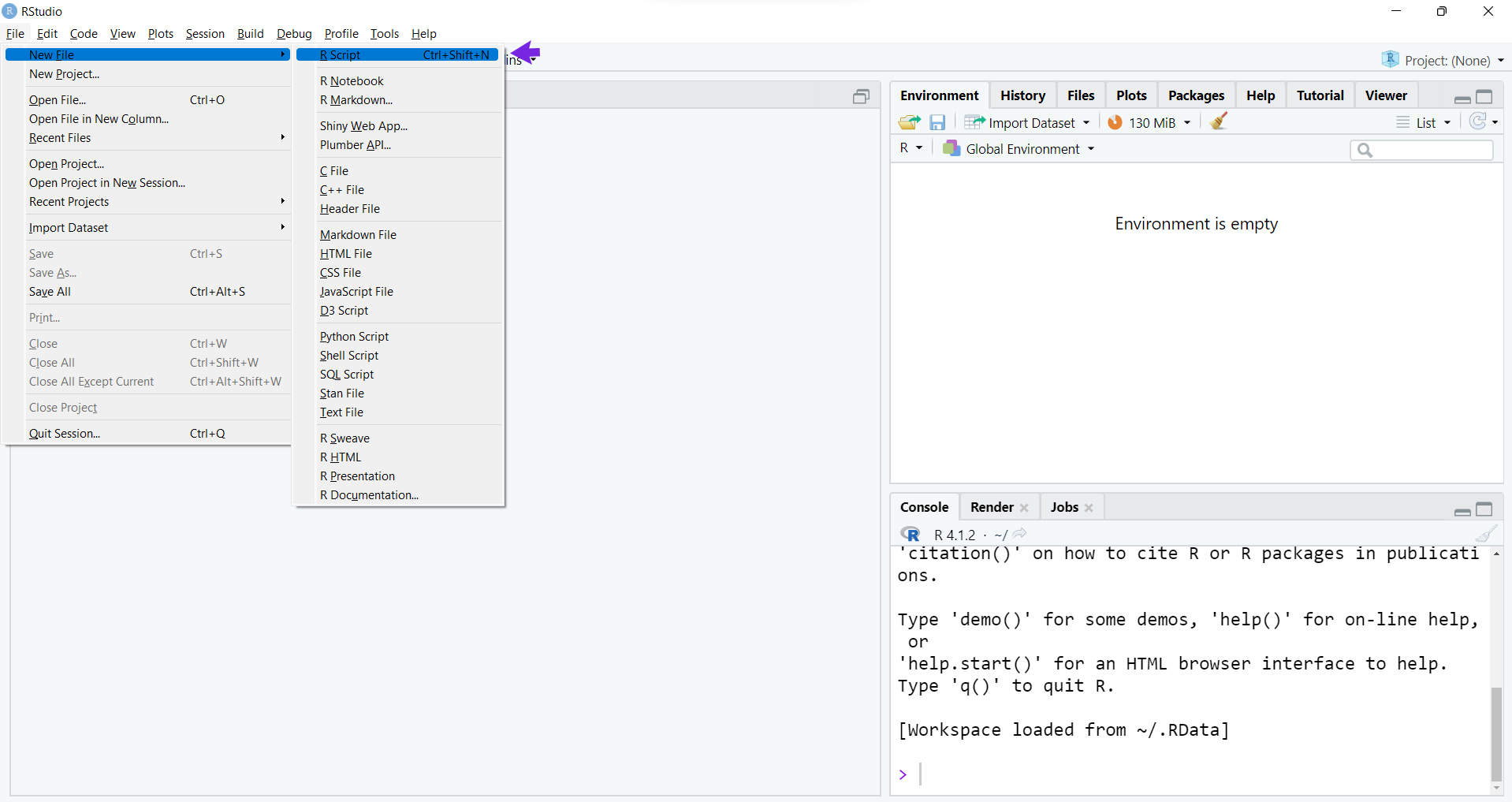Screen dimensions: 1512x802
Task: Clear the console using the broom icon
Action: click(1485, 534)
